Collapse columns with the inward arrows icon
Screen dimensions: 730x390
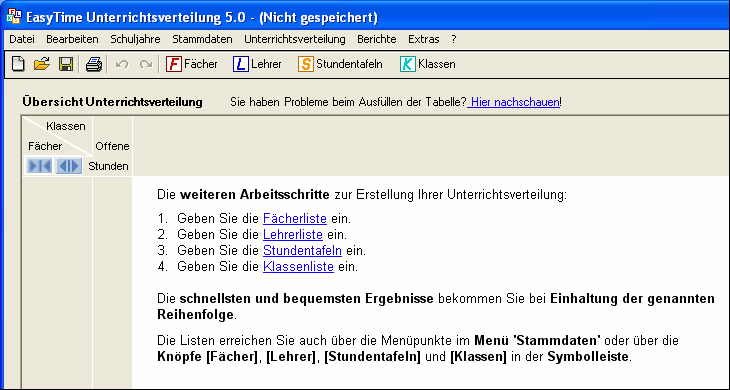[x=39, y=166]
